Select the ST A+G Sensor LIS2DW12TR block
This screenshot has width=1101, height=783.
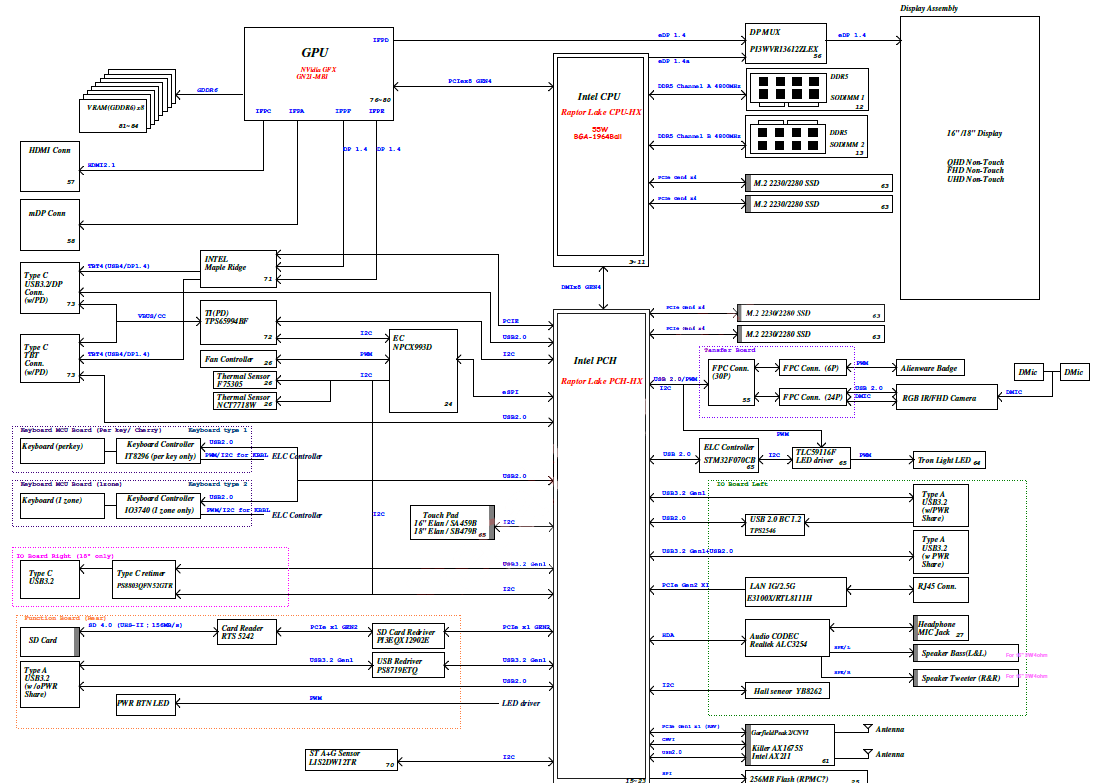[349, 758]
